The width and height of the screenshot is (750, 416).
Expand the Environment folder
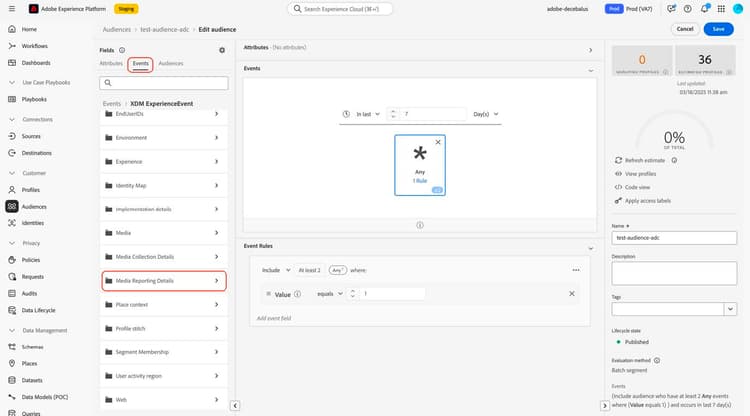(x=164, y=138)
